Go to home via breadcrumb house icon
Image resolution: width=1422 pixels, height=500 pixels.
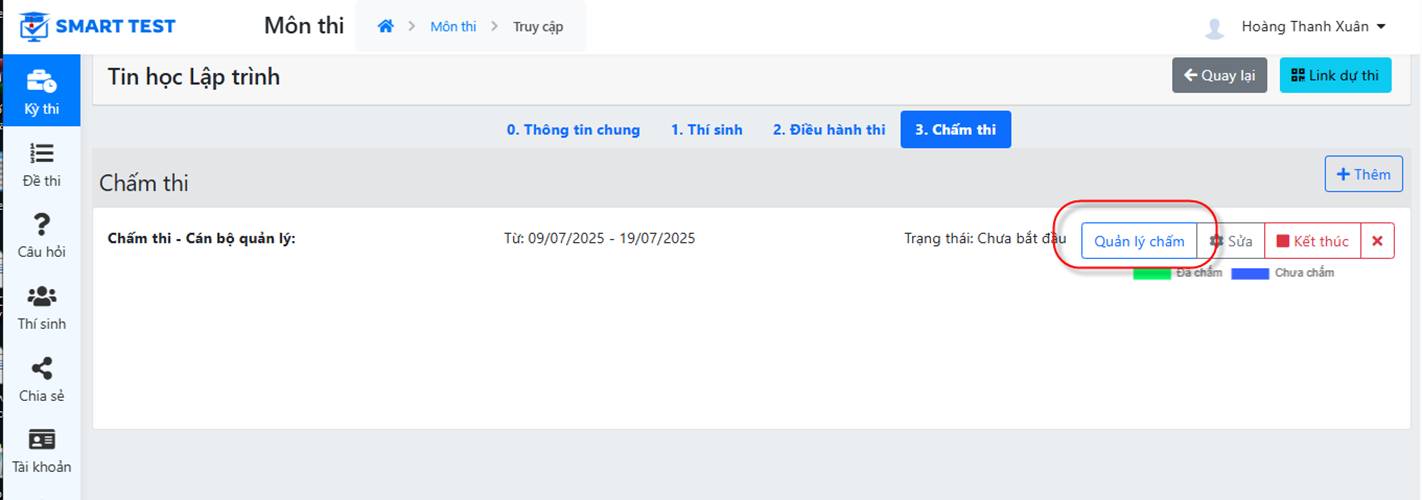(x=385, y=27)
